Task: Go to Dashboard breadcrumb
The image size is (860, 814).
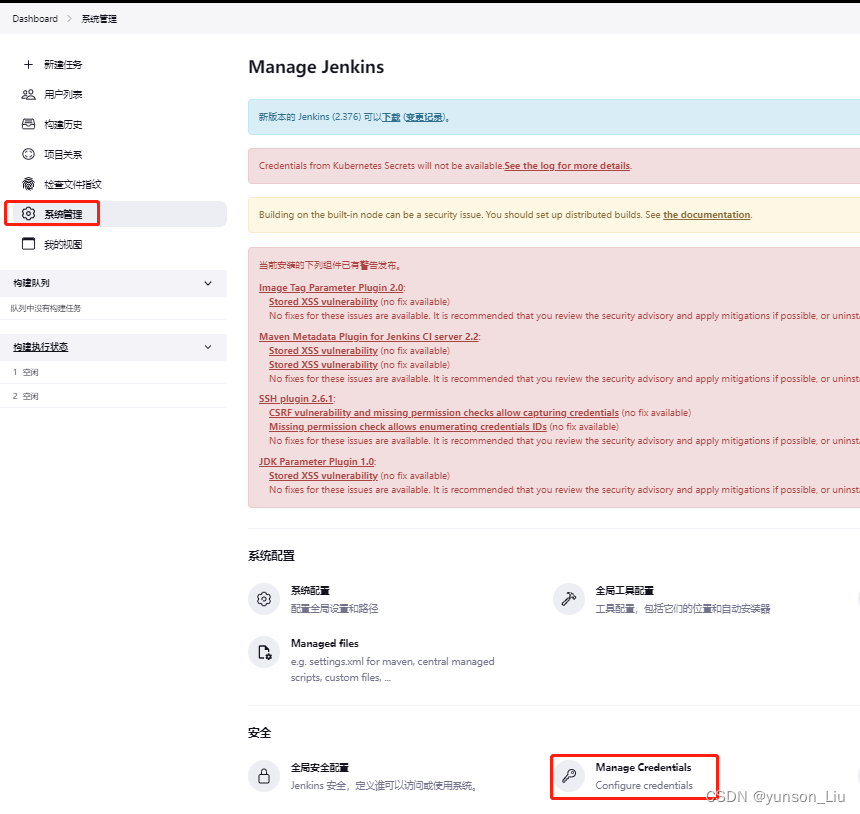Action: pos(35,19)
